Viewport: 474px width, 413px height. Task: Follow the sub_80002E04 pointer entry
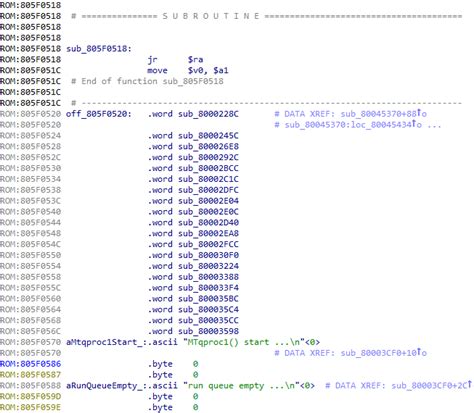pyautogui.click(x=208, y=201)
